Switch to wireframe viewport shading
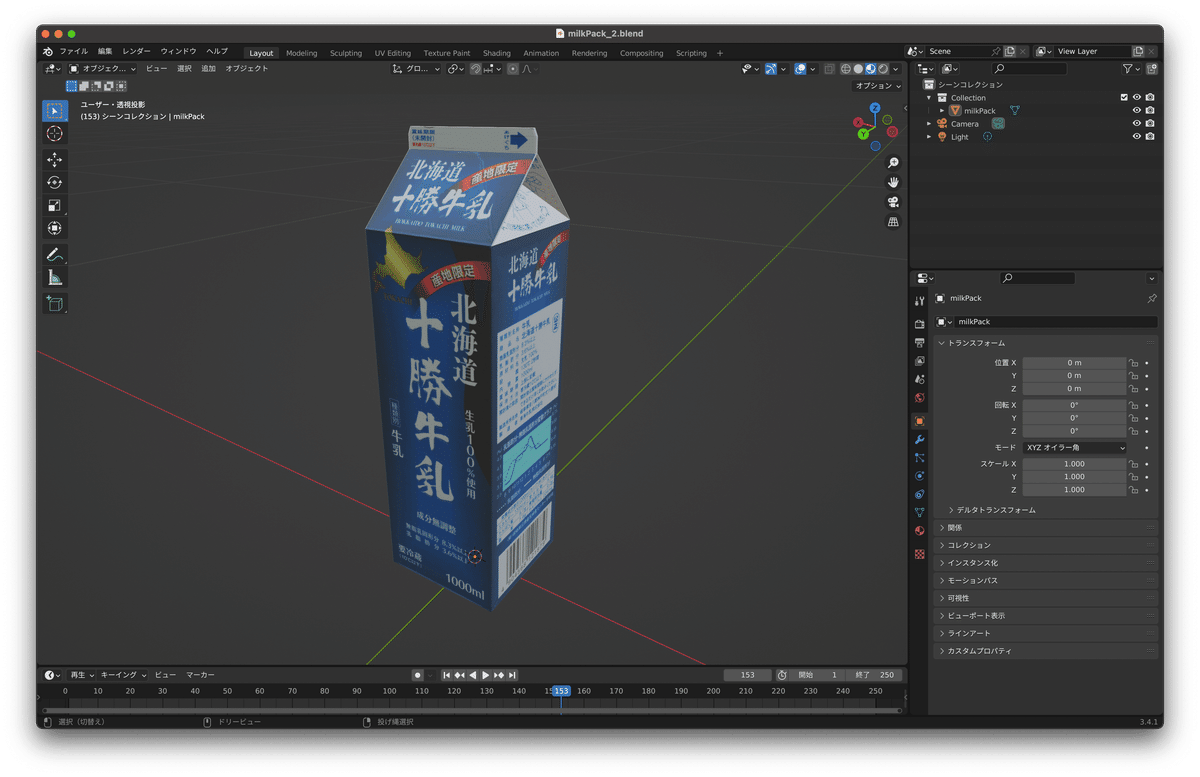Screen dimensions: 1200x777 click(846, 69)
